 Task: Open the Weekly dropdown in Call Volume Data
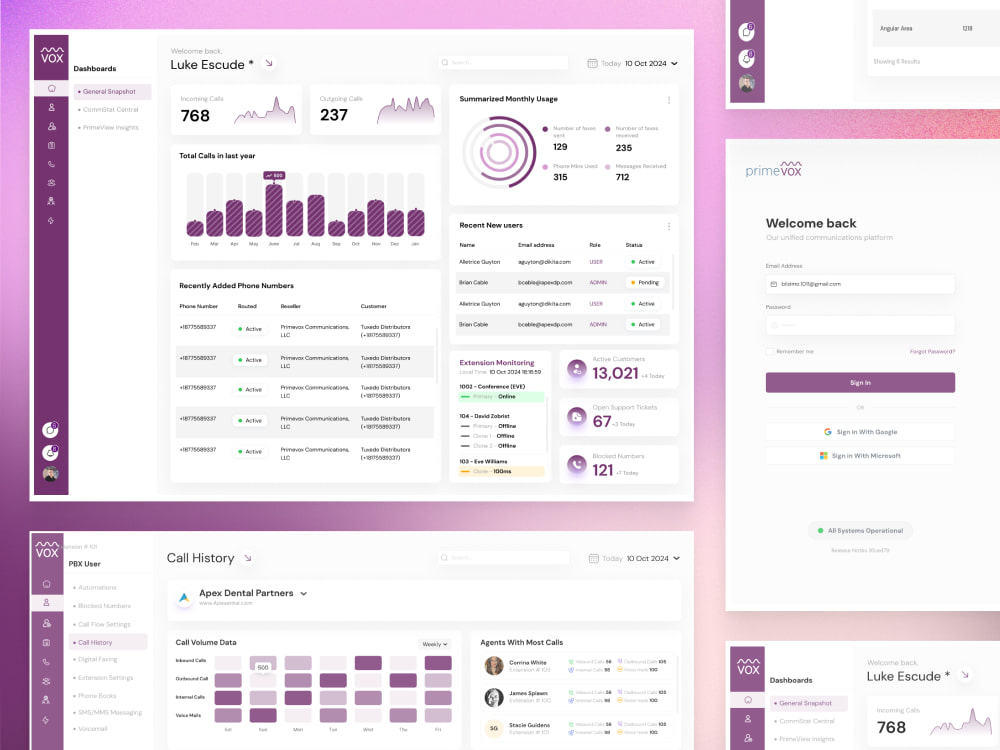point(435,644)
